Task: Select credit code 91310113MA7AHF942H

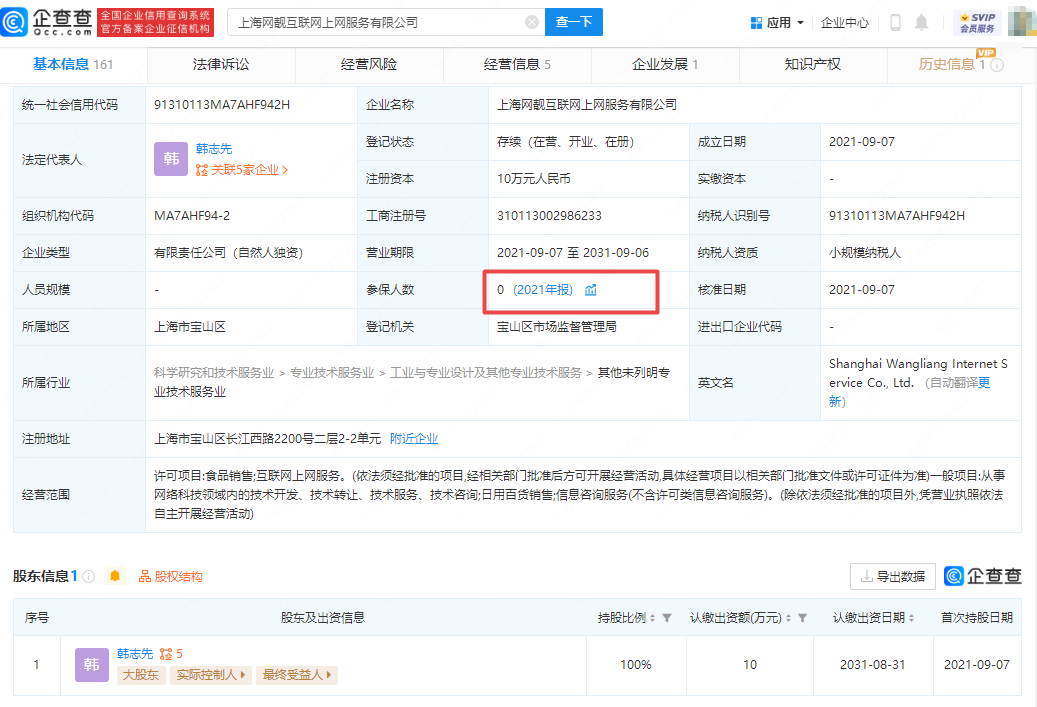Action: pos(222,104)
